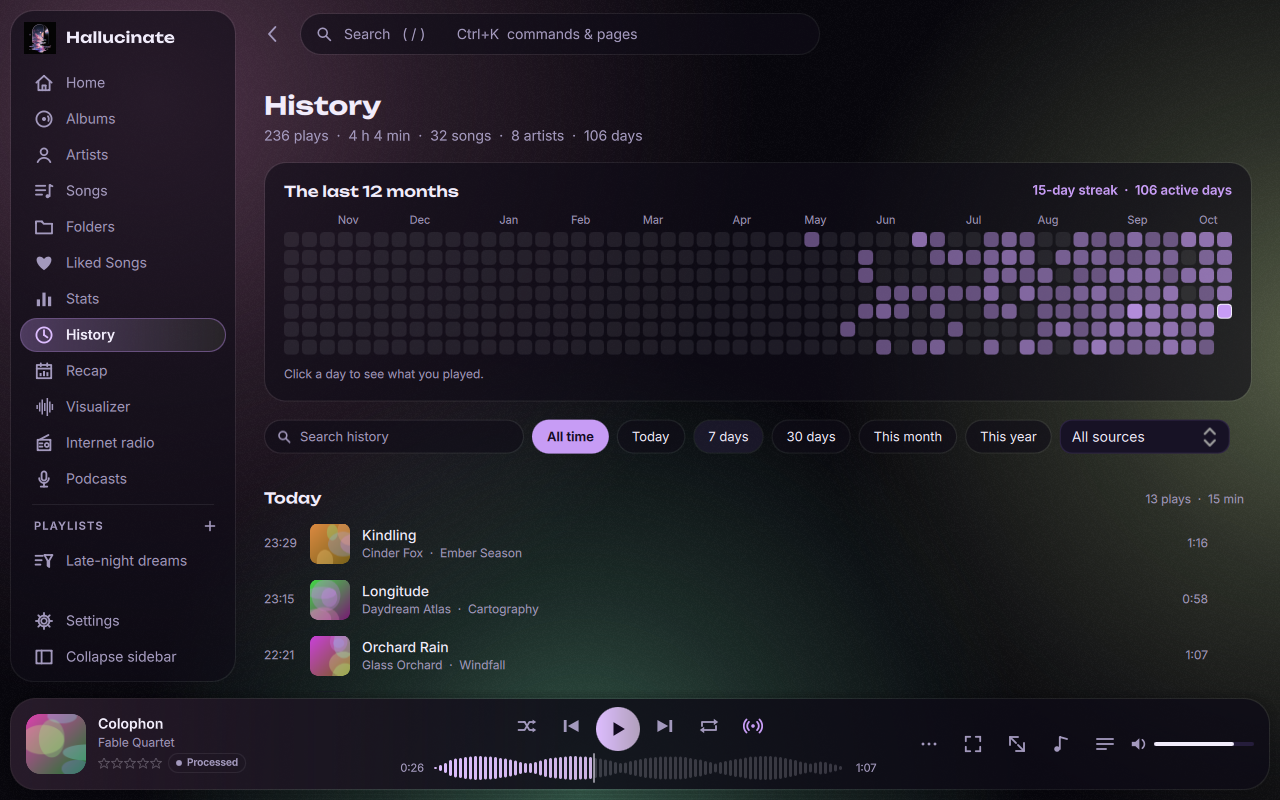This screenshot has width=1280, height=800.
Task: Open the Artists page
Action: pos(123,155)
